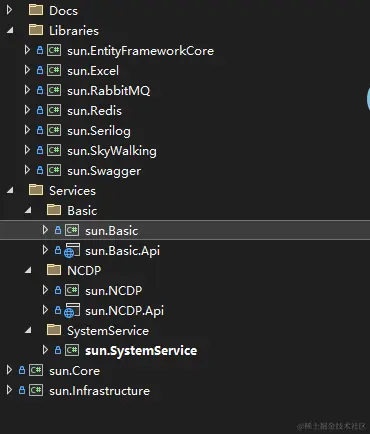
Task: Click the lock icon beside sun.Core
Action: [22, 370]
